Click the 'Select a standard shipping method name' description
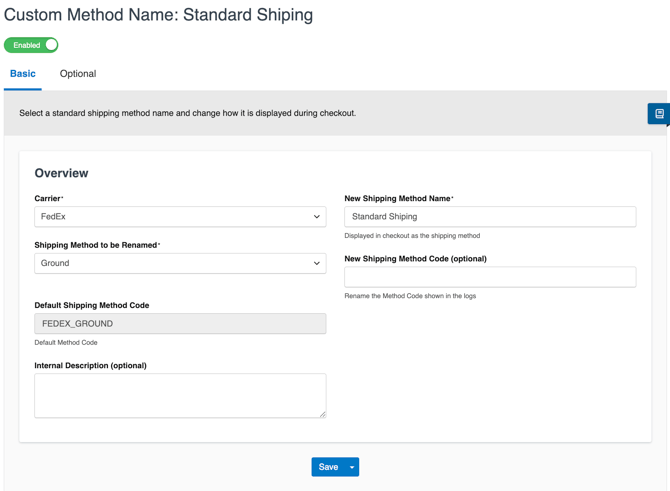 coord(188,113)
